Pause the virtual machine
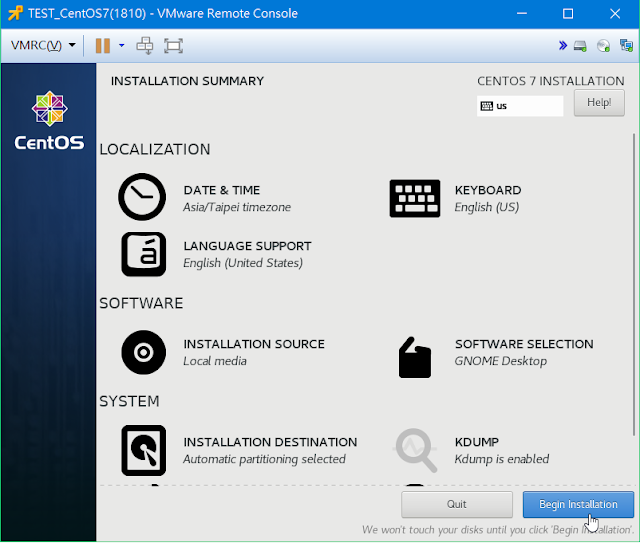Screen dimensions: 640x543 [103, 46]
